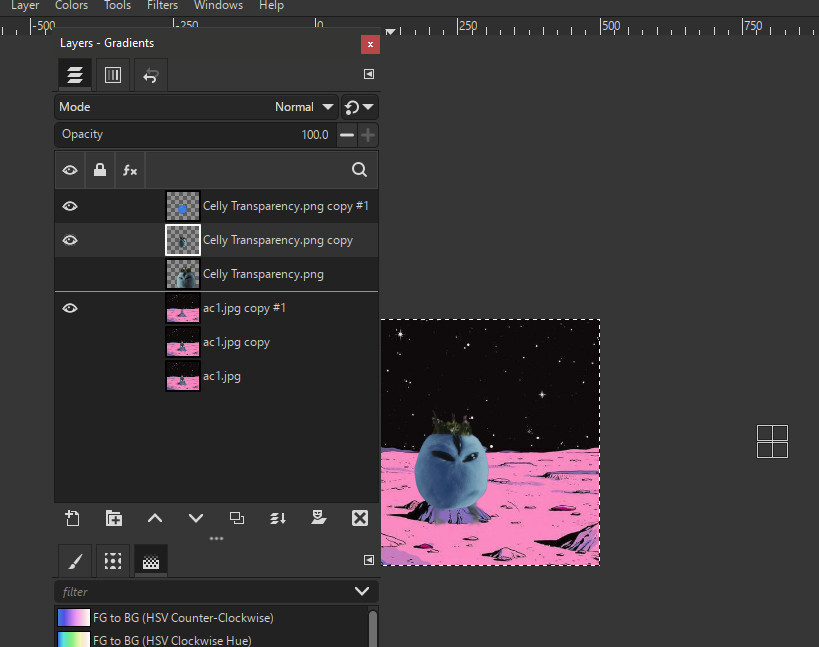Open the Colors menu
The height and width of the screenshot is (647, 819).
72,6
